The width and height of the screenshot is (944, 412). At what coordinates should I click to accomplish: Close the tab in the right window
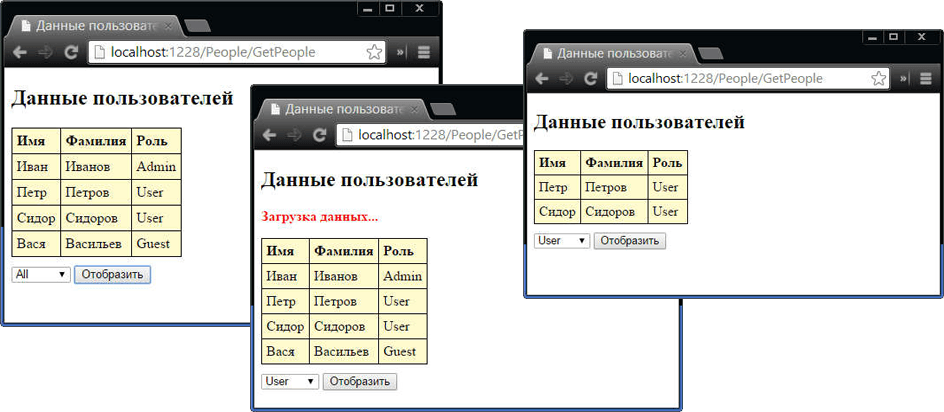click(682, 53)
